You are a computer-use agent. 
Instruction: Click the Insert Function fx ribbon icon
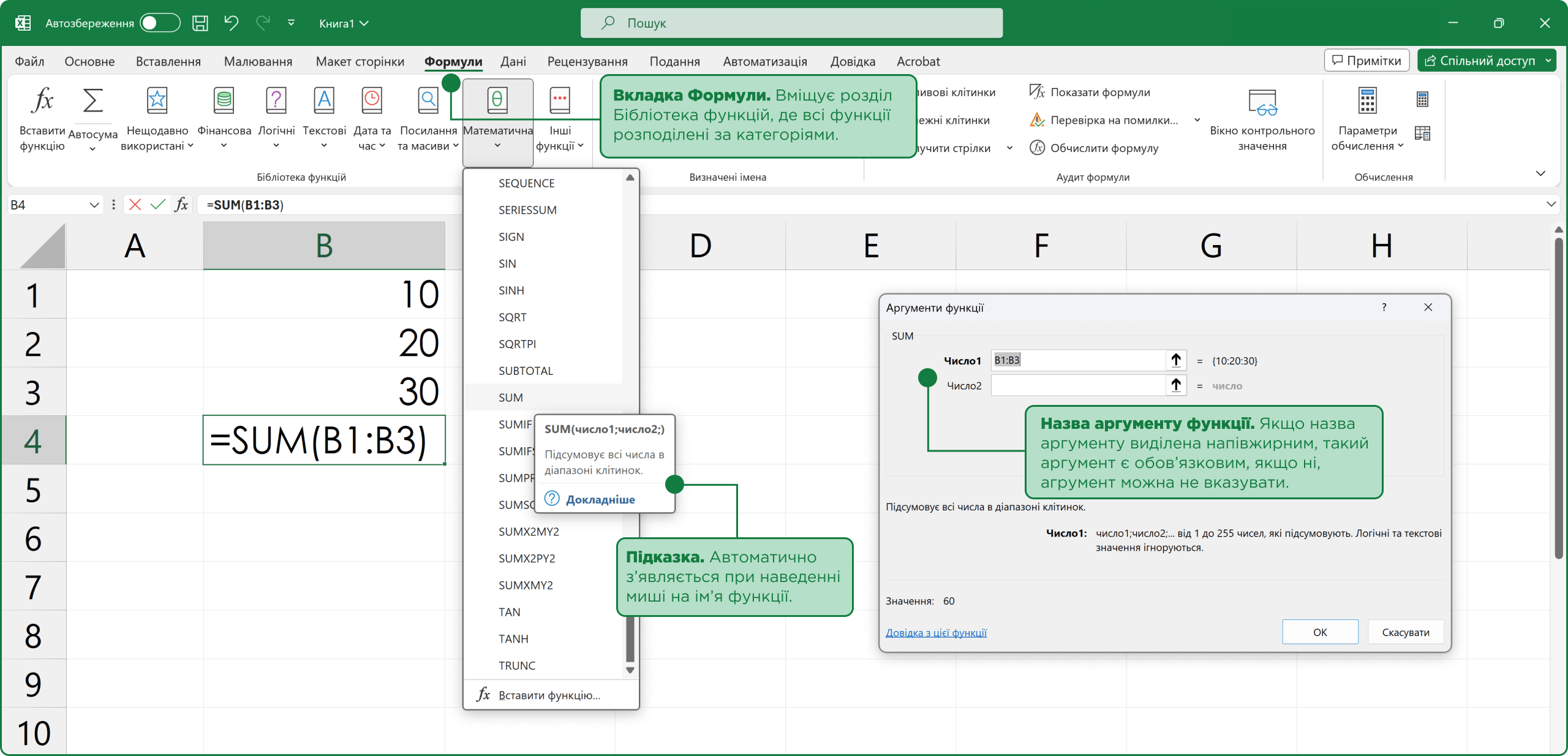point(42,100)
